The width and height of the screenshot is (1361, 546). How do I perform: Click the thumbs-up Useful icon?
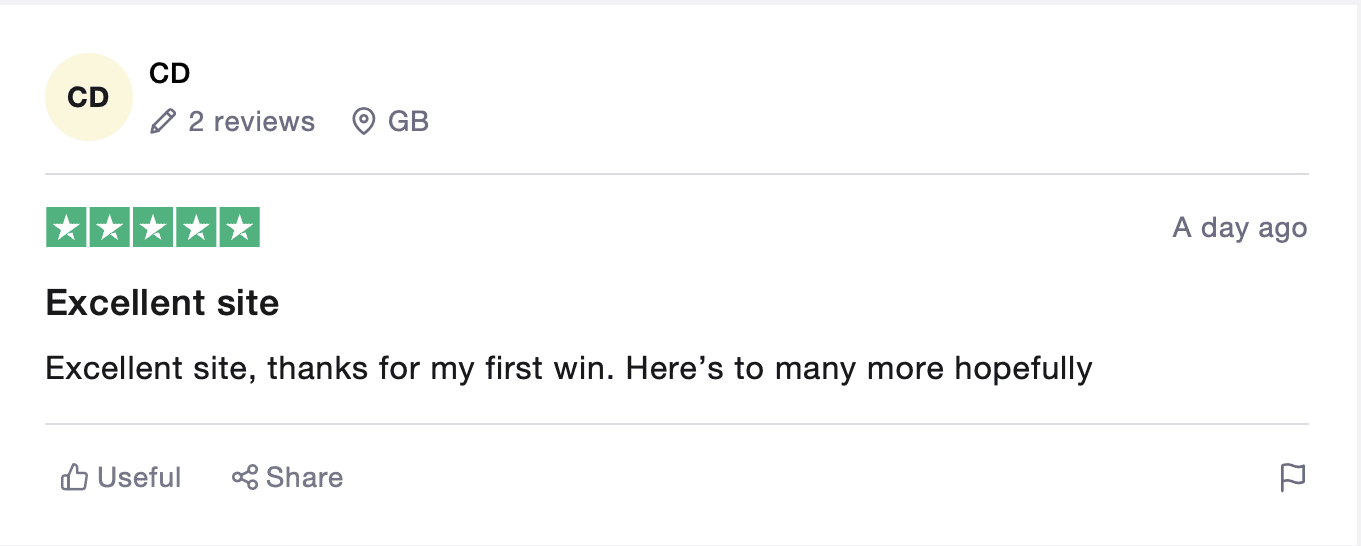coord(75,478)
